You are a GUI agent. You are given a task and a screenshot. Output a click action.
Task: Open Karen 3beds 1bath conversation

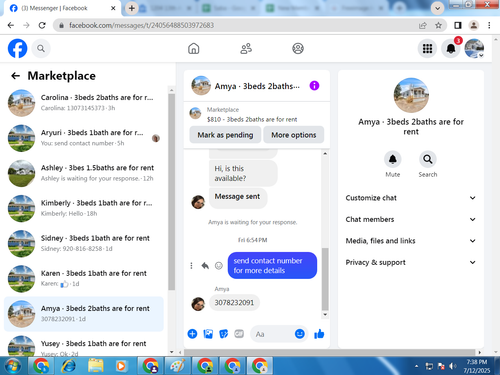pyautogui.click(x=84, y=279)
